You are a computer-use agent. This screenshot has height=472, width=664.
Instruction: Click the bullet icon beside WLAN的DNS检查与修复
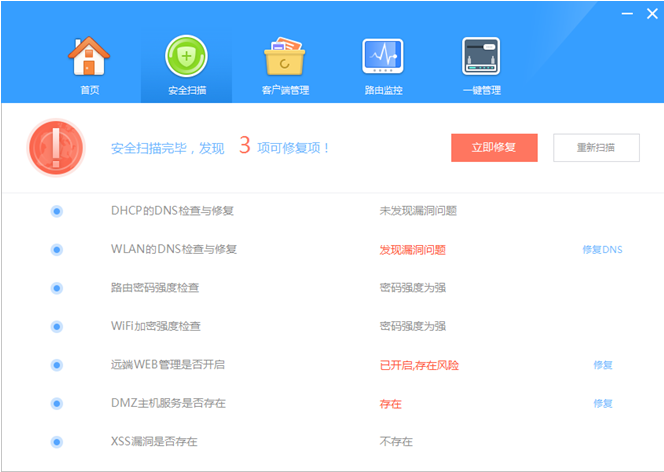click(x=56, y=249)
